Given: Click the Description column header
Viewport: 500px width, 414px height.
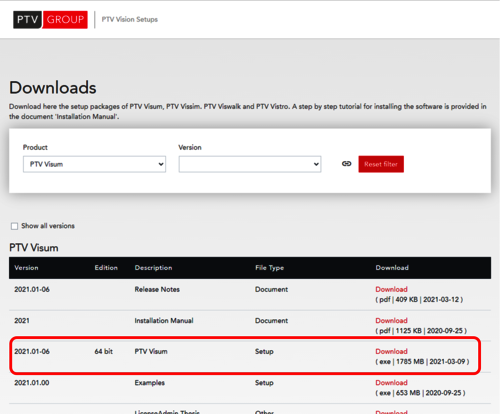Looking at the screenshot, I should (153, 268).
